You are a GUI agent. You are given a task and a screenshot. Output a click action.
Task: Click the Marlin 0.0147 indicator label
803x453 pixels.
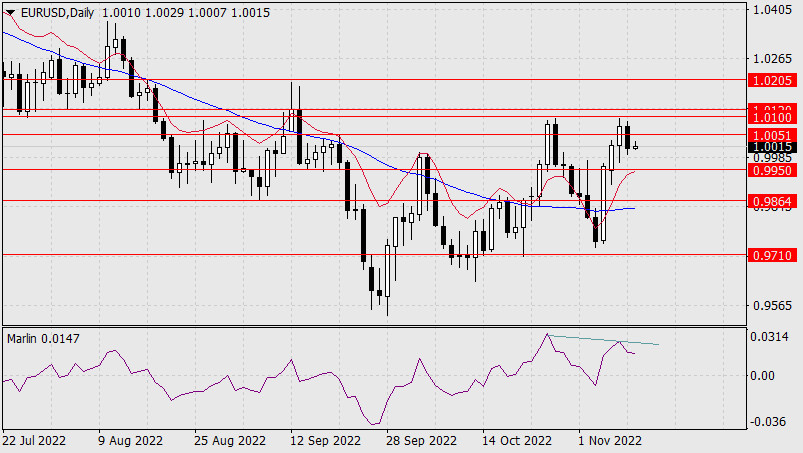tap(43, 338)
